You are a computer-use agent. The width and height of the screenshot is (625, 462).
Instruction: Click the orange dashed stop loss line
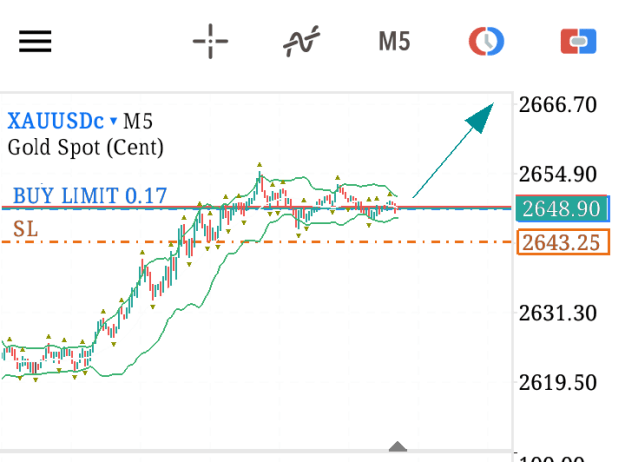point(255,242)
